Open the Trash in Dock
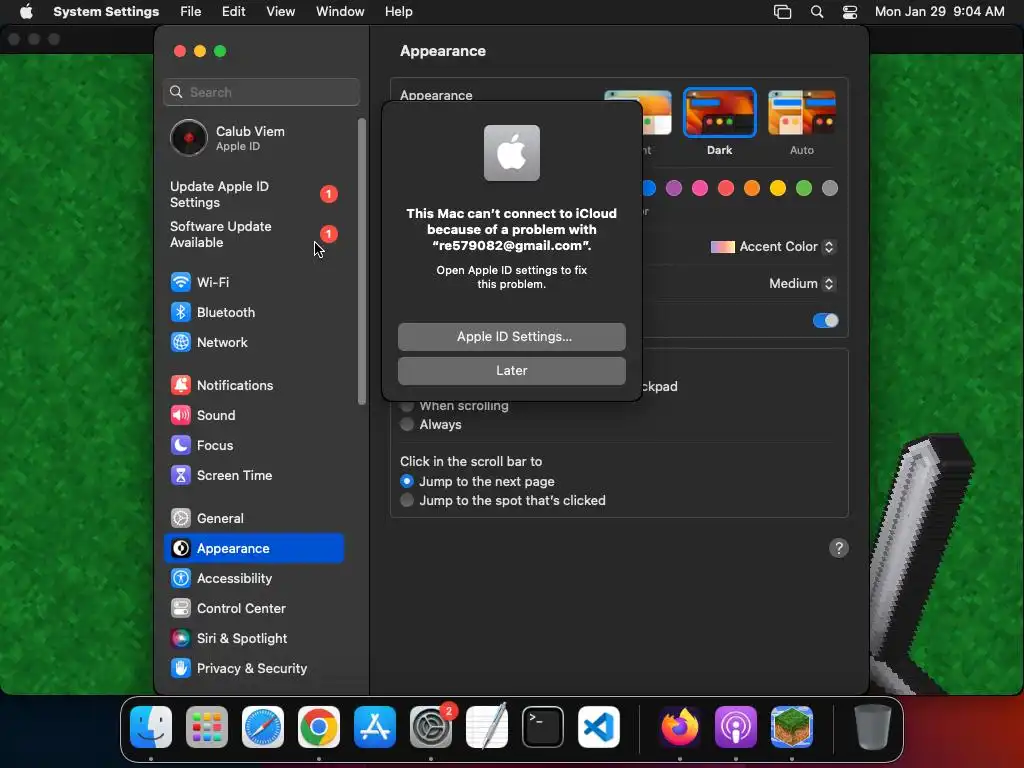Screen dimensions: 1024x768 [x=872, y=727]
